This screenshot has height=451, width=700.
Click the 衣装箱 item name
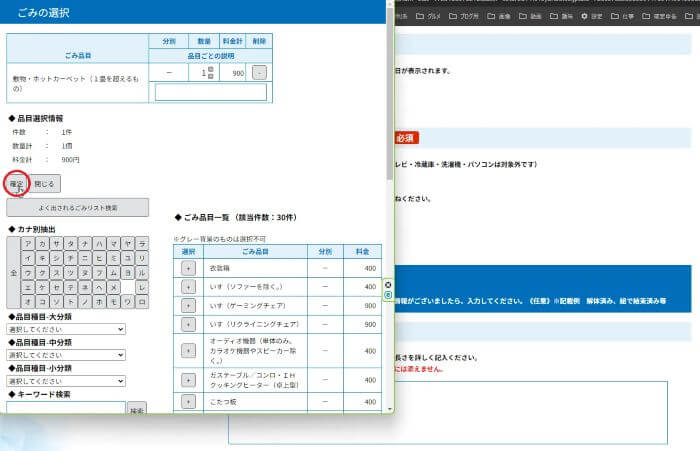(220, 268)
